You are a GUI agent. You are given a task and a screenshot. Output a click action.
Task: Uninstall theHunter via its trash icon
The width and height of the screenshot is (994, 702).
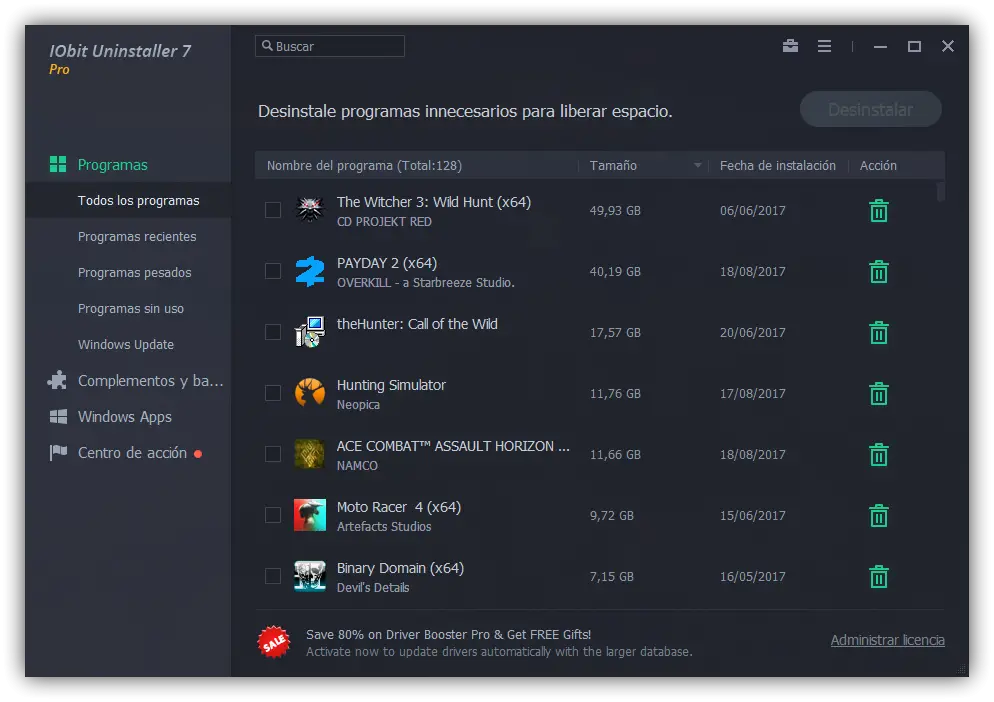[878, 332]
